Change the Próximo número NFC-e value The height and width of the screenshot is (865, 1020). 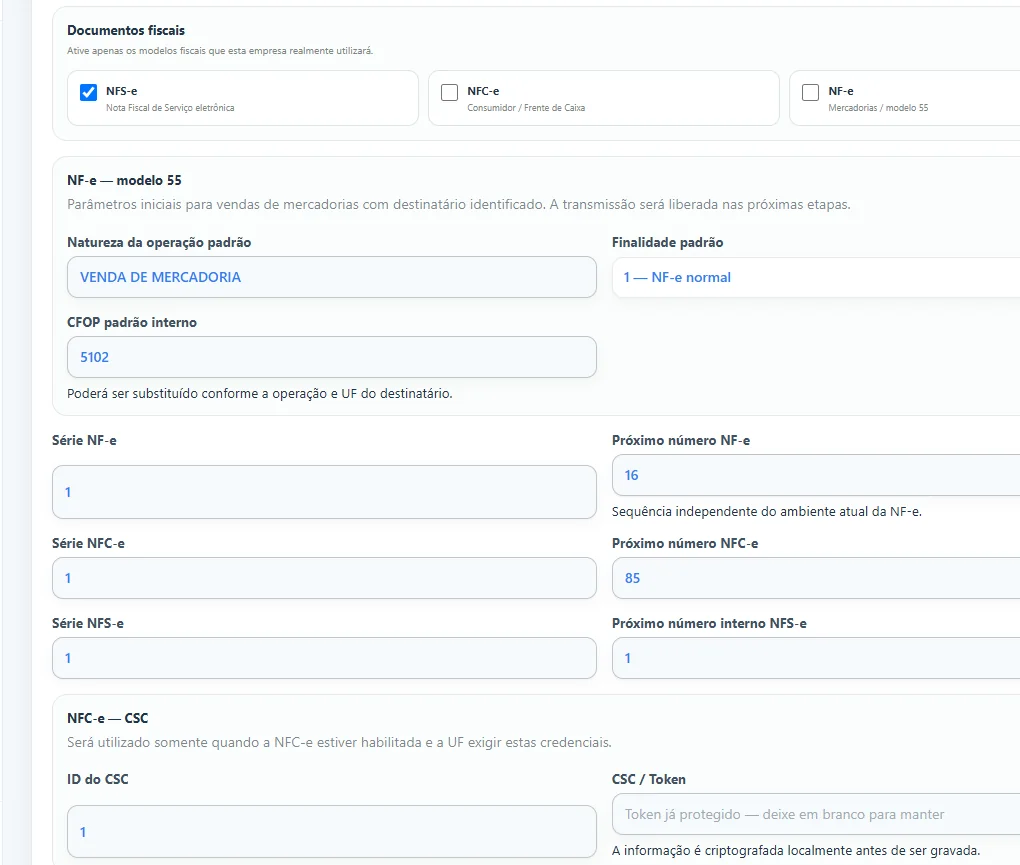click(x=816, y=578)
